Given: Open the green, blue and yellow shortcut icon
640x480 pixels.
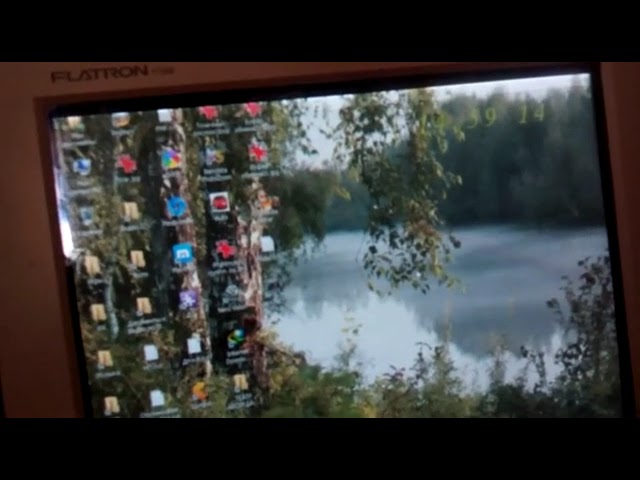Looking at the screenshot, I should [x=236, y=338].
